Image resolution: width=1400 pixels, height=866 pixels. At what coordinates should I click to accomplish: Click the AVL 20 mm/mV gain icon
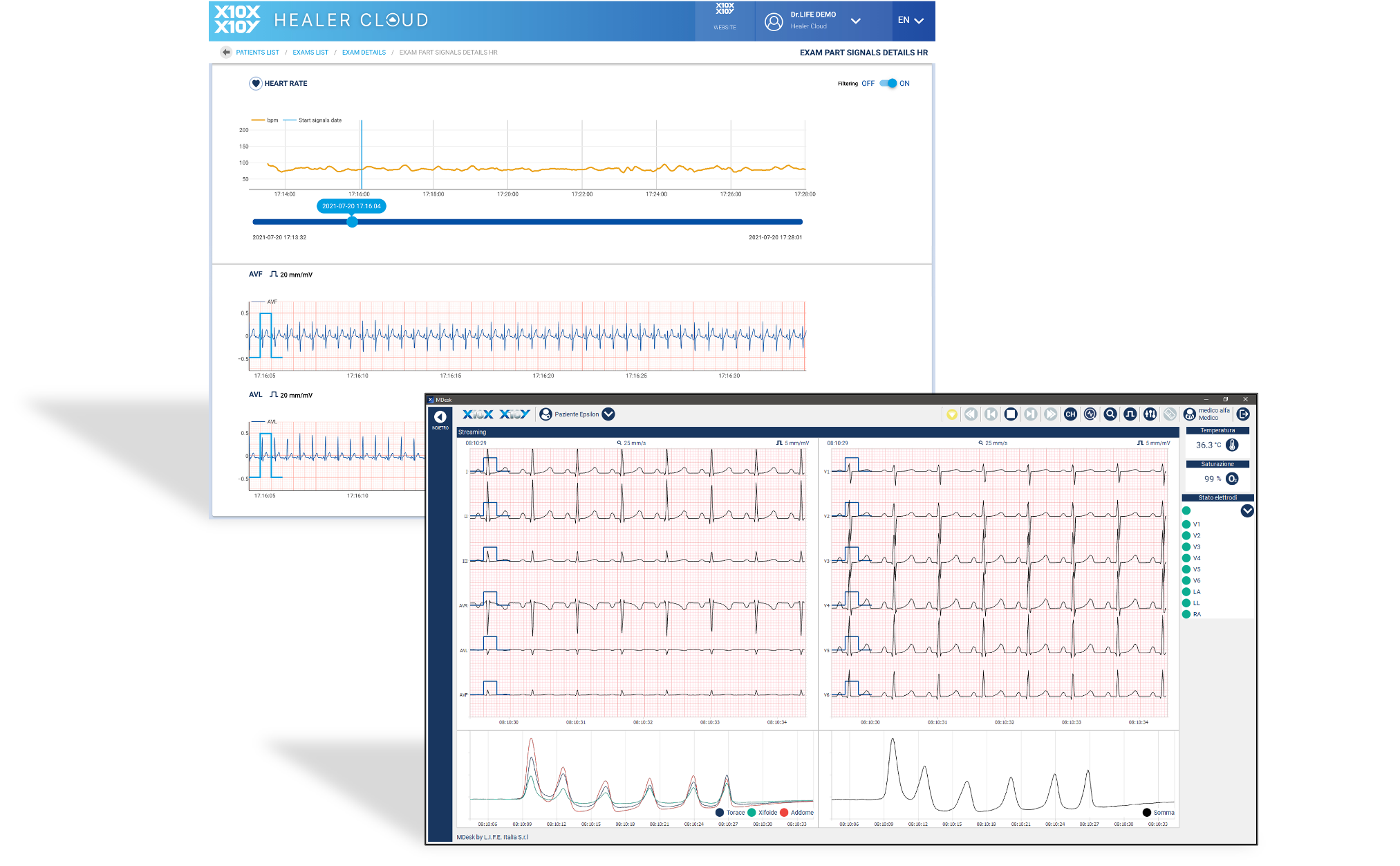point(274,394)
